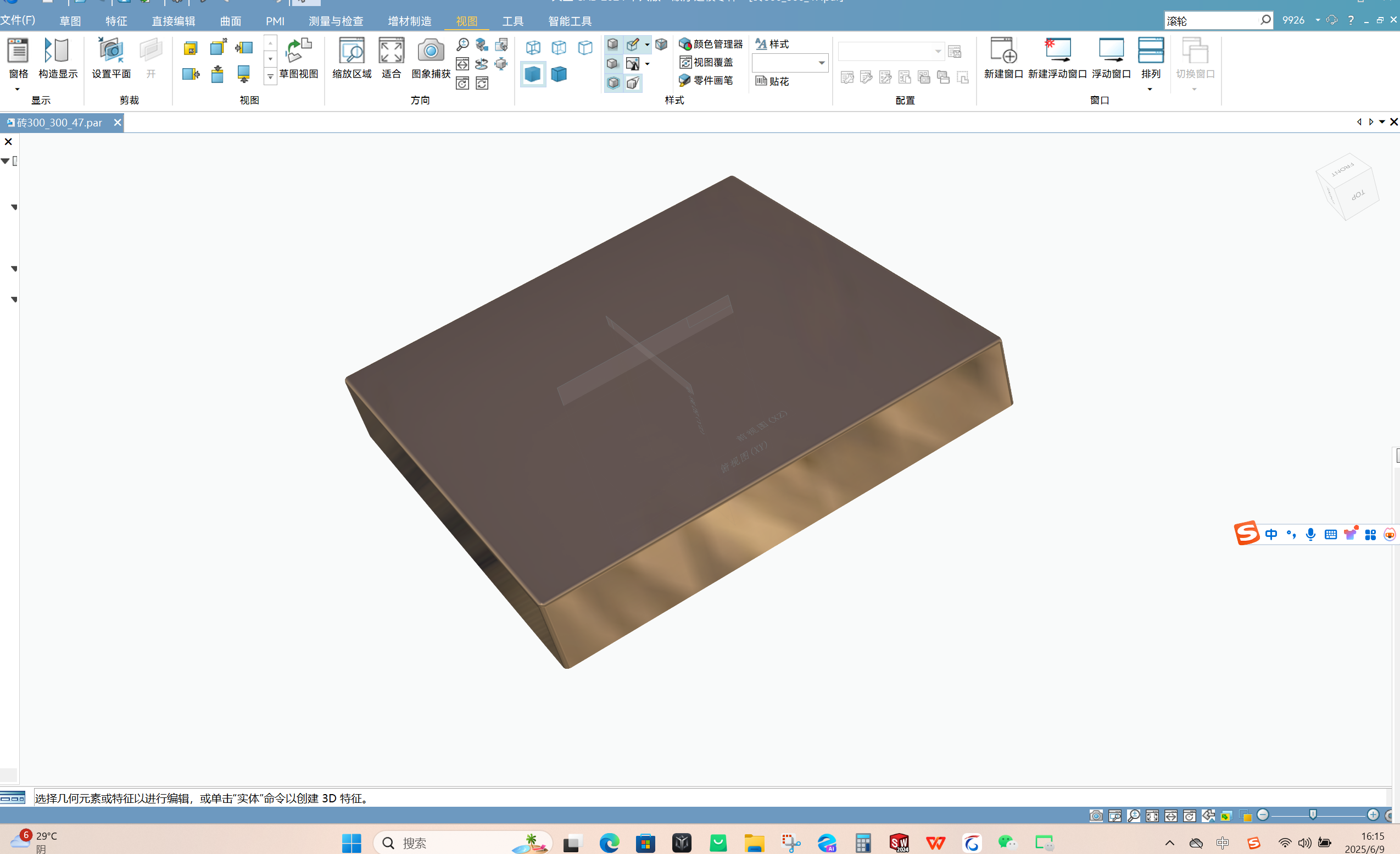Expand the view gallery more-options arrow
Image resolution: width=1400 pixels, height=854 pixels.
(x=270, y=76)
